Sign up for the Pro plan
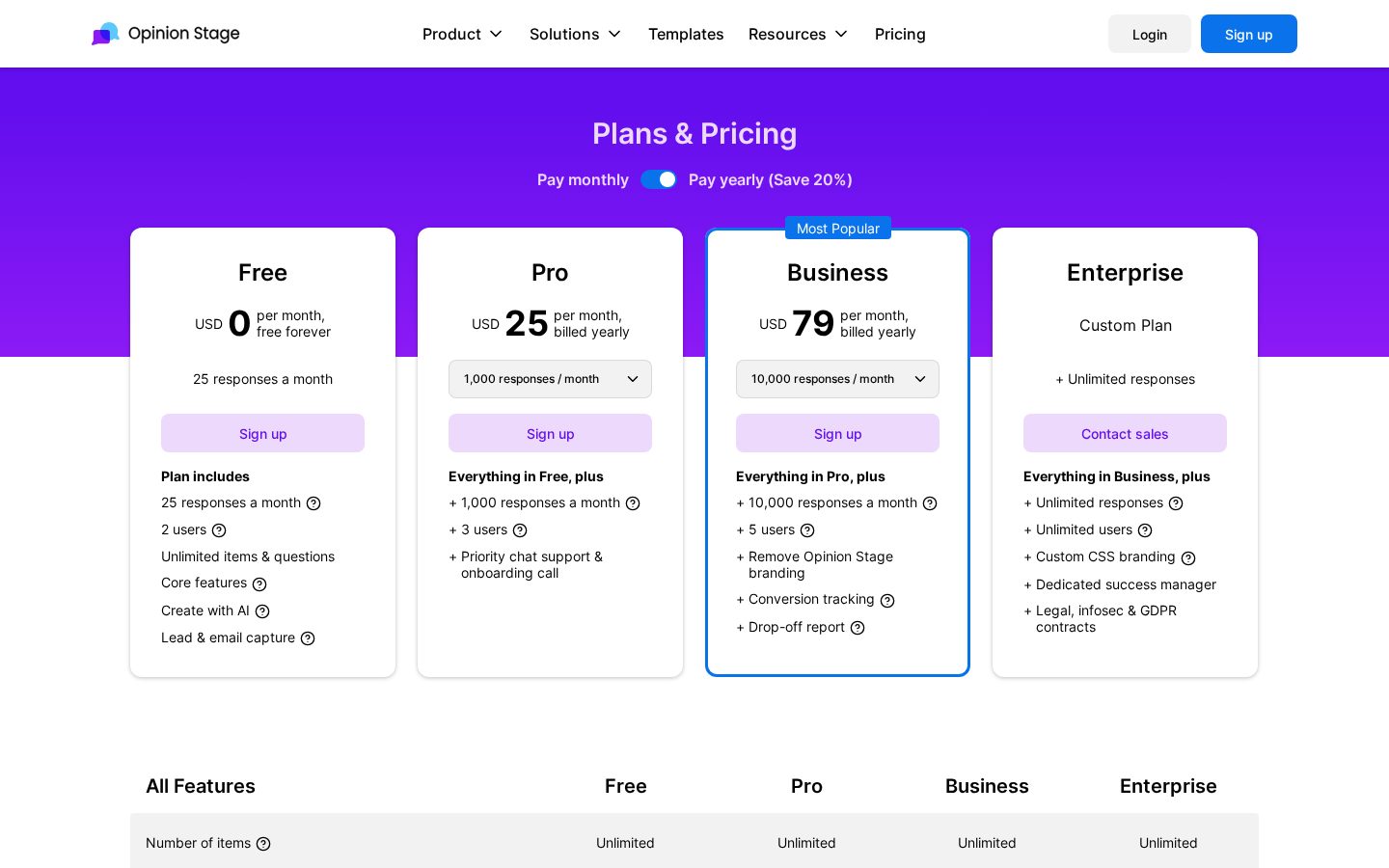1389x868 pixels. tap(550, 433)
